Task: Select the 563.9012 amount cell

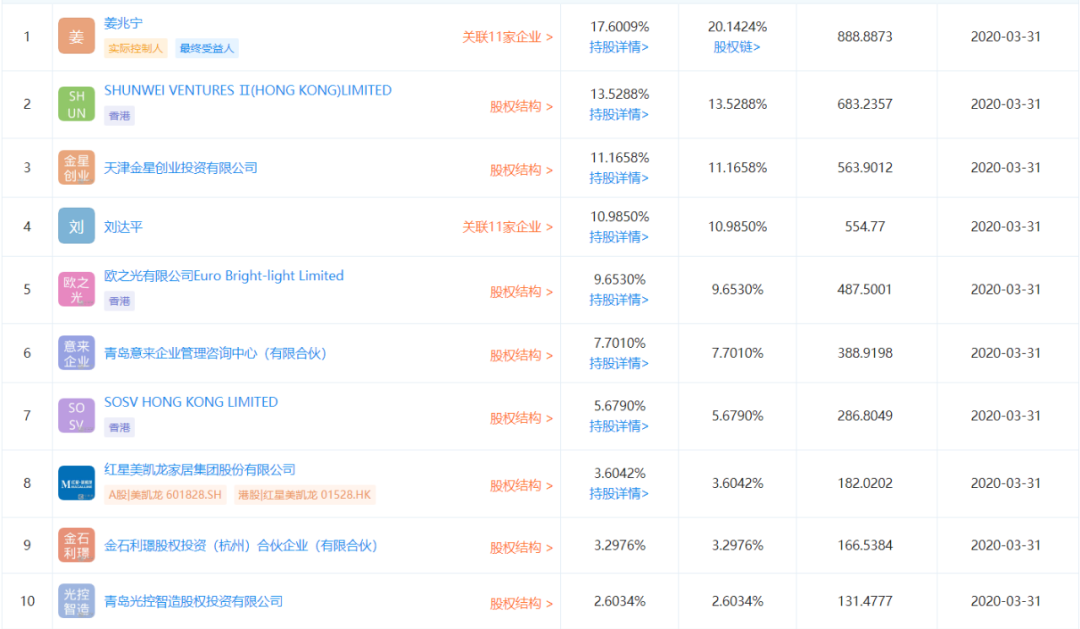Action: coord(865,167)
